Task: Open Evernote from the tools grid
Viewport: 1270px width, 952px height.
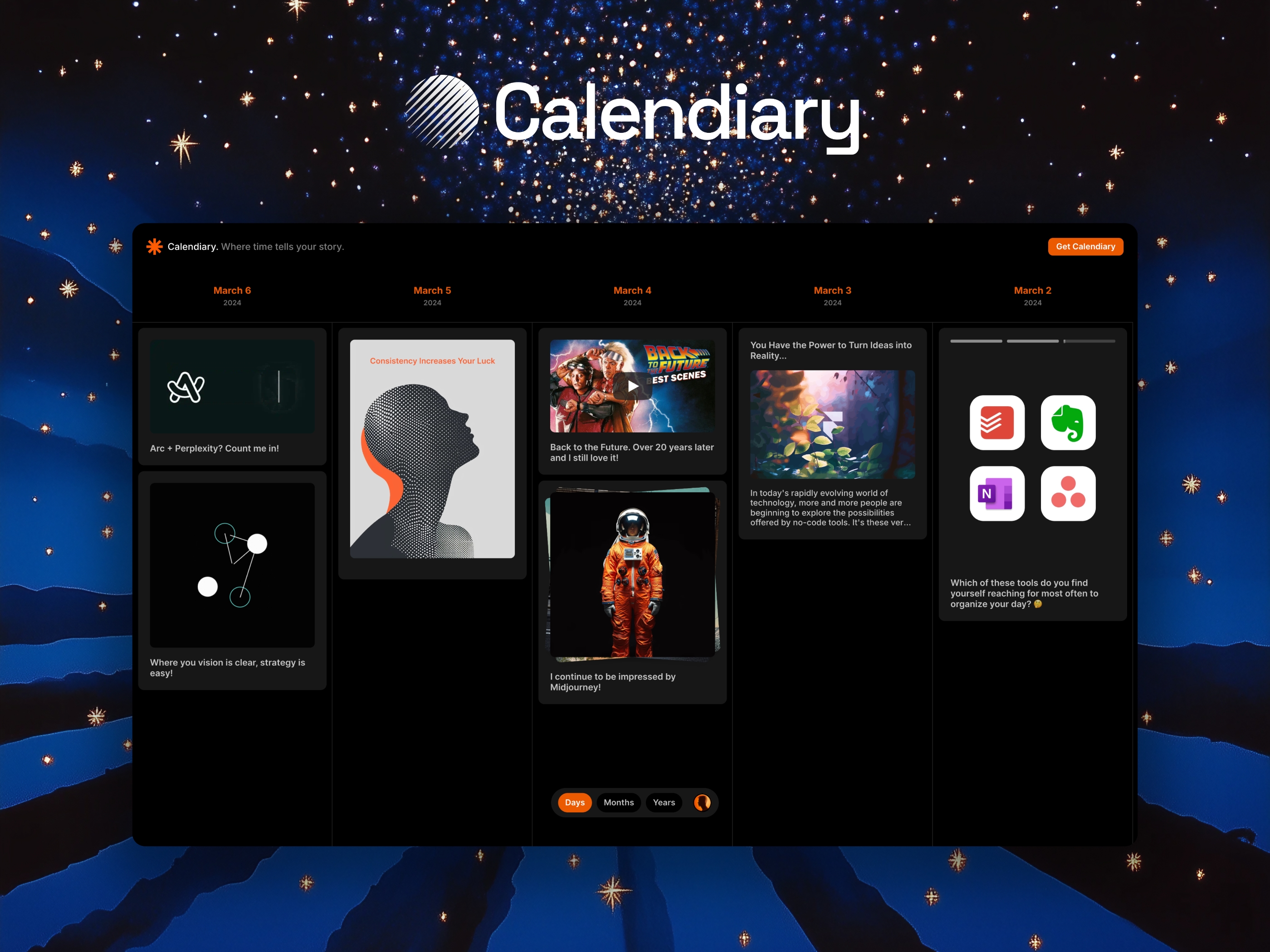Action: 1068,421
